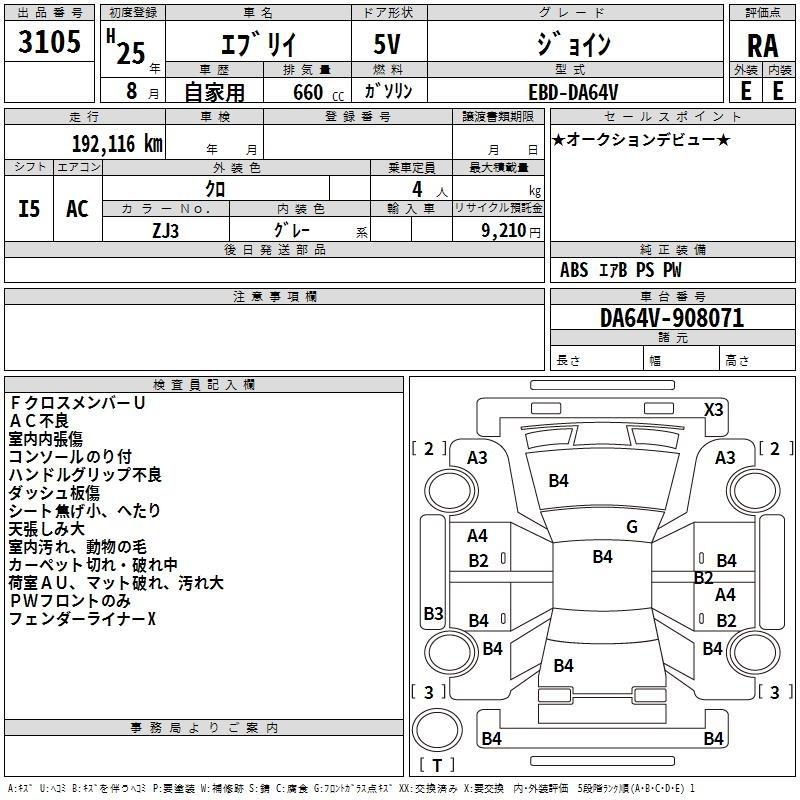Click the note ダッシュ板傷
Image resolution: width=800 pixels, height=800 pixels.
(x=54, y=492)
